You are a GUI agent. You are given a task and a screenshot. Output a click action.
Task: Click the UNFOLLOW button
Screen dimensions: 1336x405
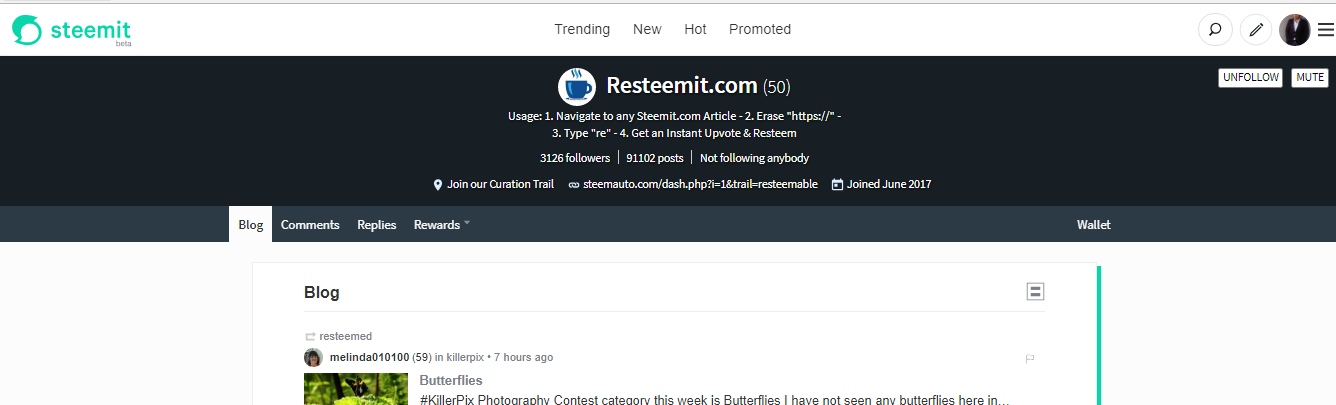click(x=1250, y=77)
